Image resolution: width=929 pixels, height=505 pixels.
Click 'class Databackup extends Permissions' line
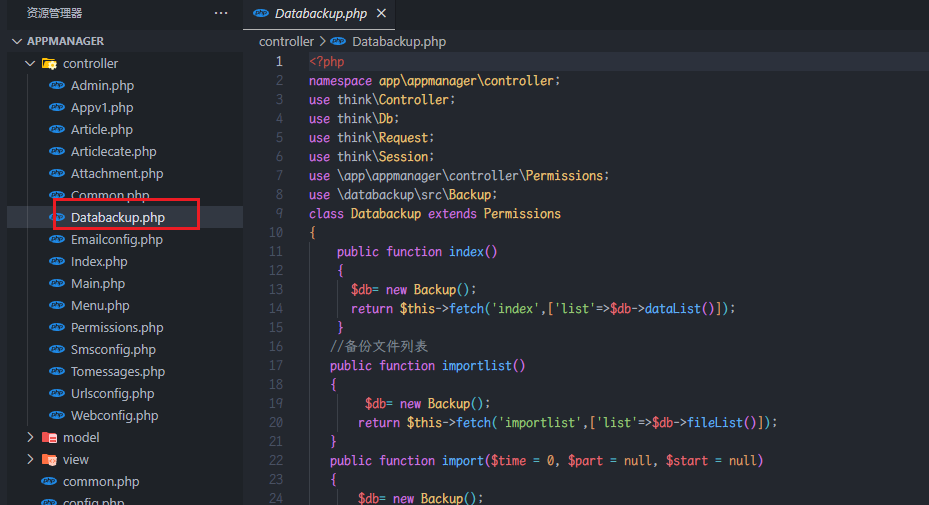[x=434, y=213]
